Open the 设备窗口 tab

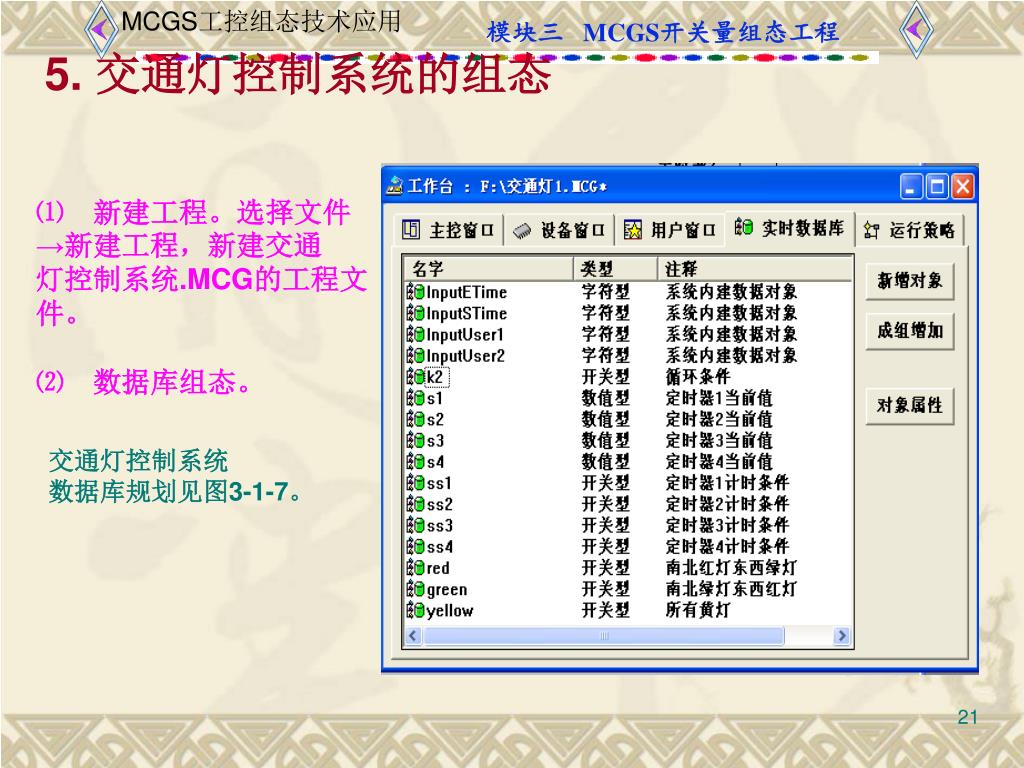coord(559,231)
